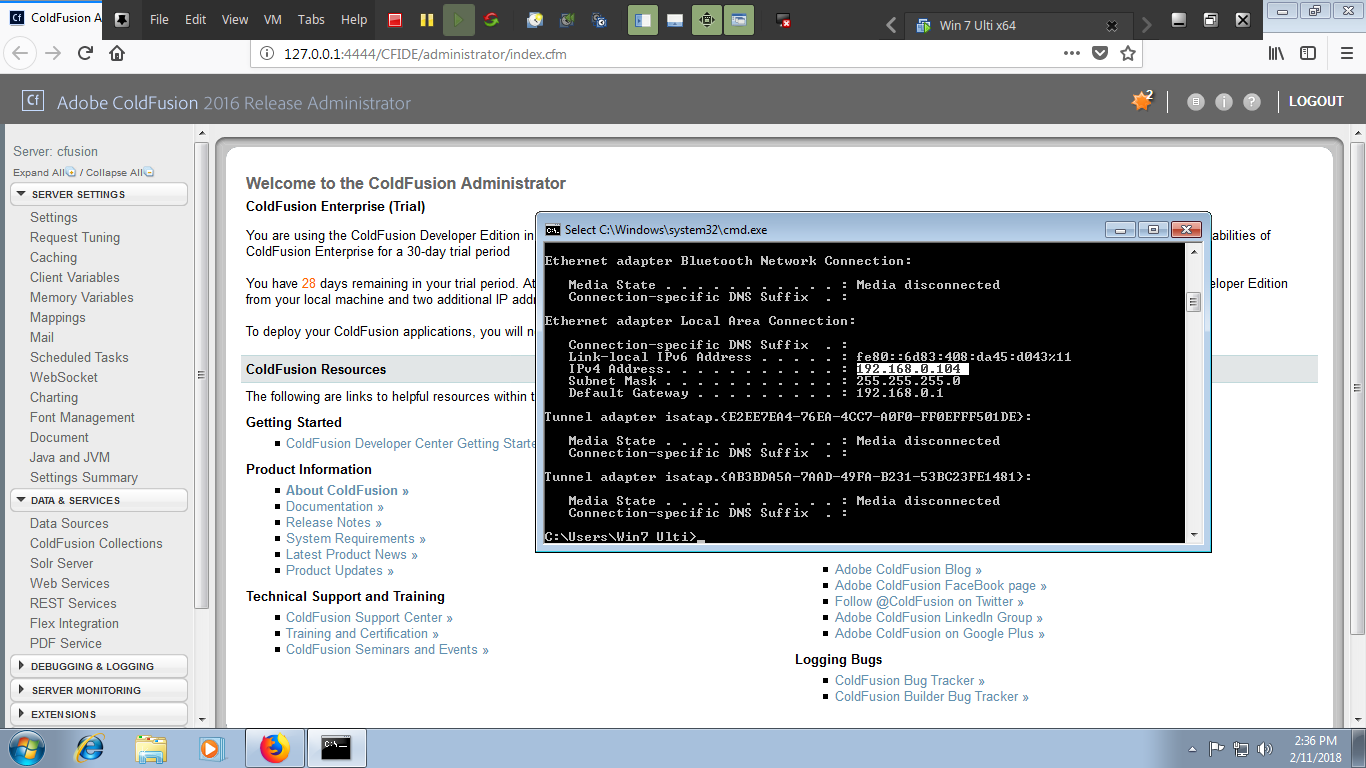Click the sidebar navigation scrollbar
Image resolution: width=1366 pixels, height=768 pixels.
pos(201,375)
